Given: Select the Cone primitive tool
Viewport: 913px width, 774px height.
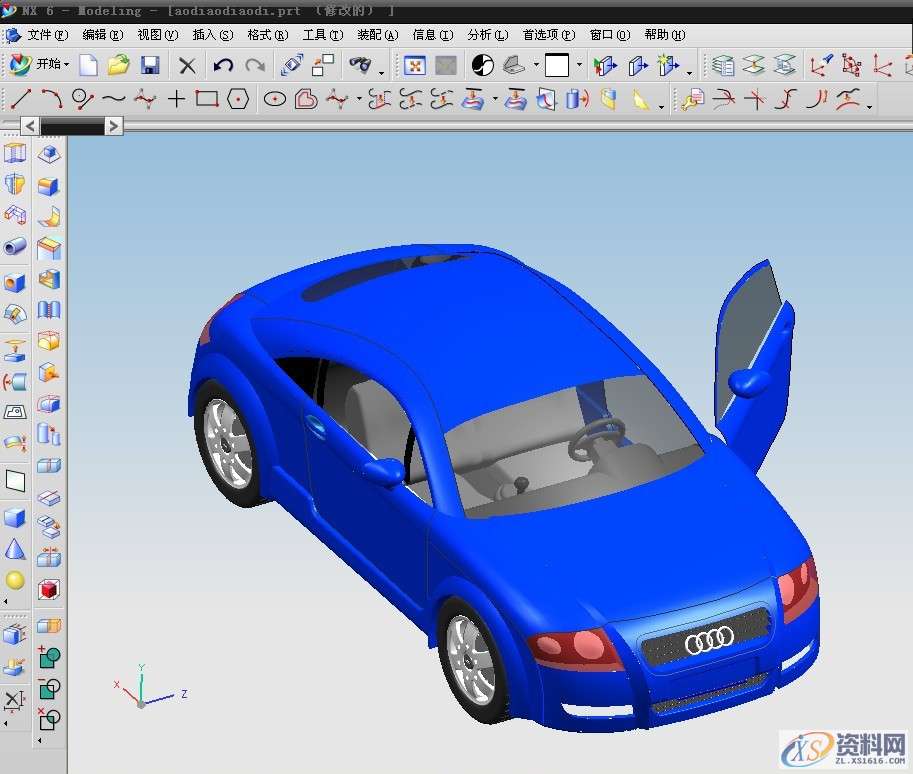Looking at the screenshot, I should 15,549.
